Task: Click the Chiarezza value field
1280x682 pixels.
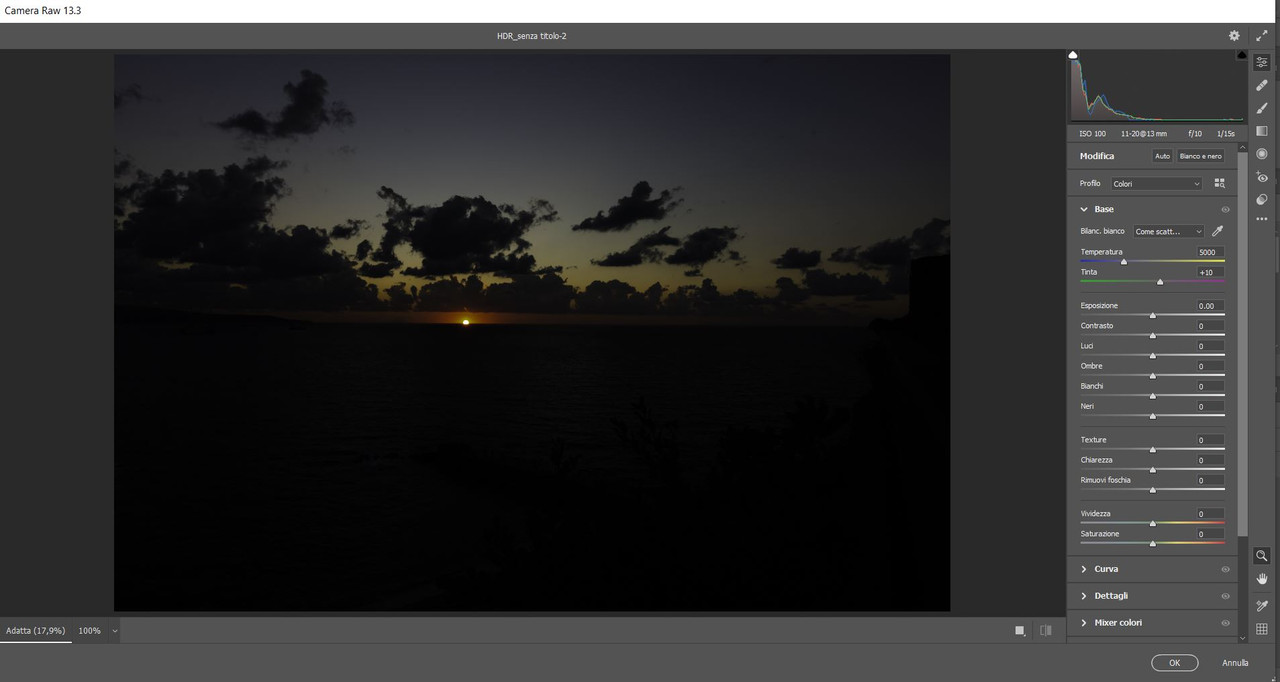Action: coord(1208,460)
